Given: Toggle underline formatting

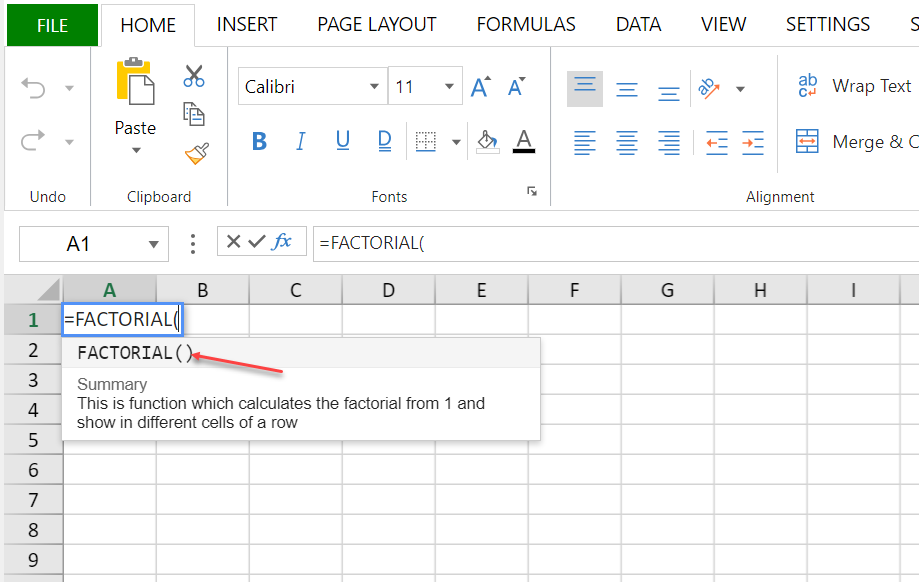Looking at the screenshot, I should click(x=343, y=142).
